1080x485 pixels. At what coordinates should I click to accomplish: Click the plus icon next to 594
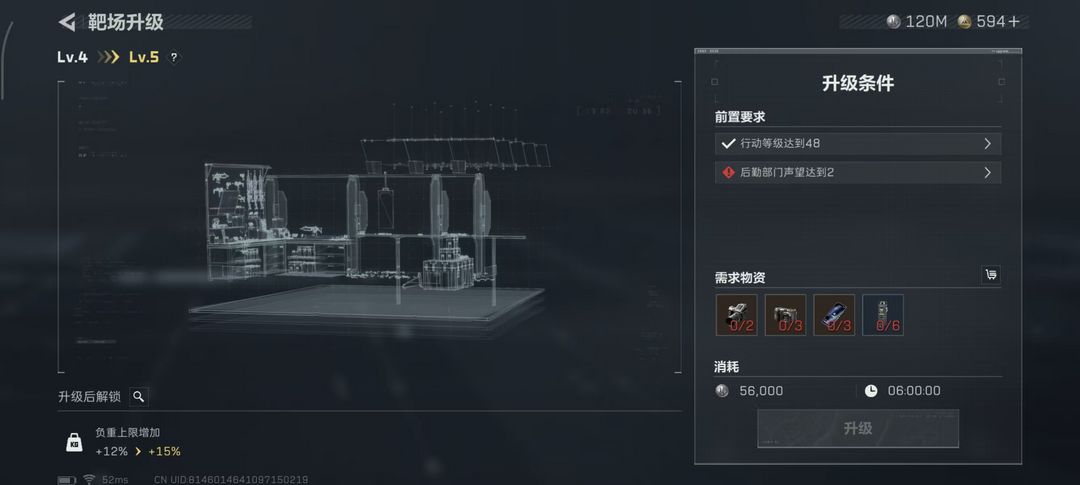click(x=1014, y=22)
